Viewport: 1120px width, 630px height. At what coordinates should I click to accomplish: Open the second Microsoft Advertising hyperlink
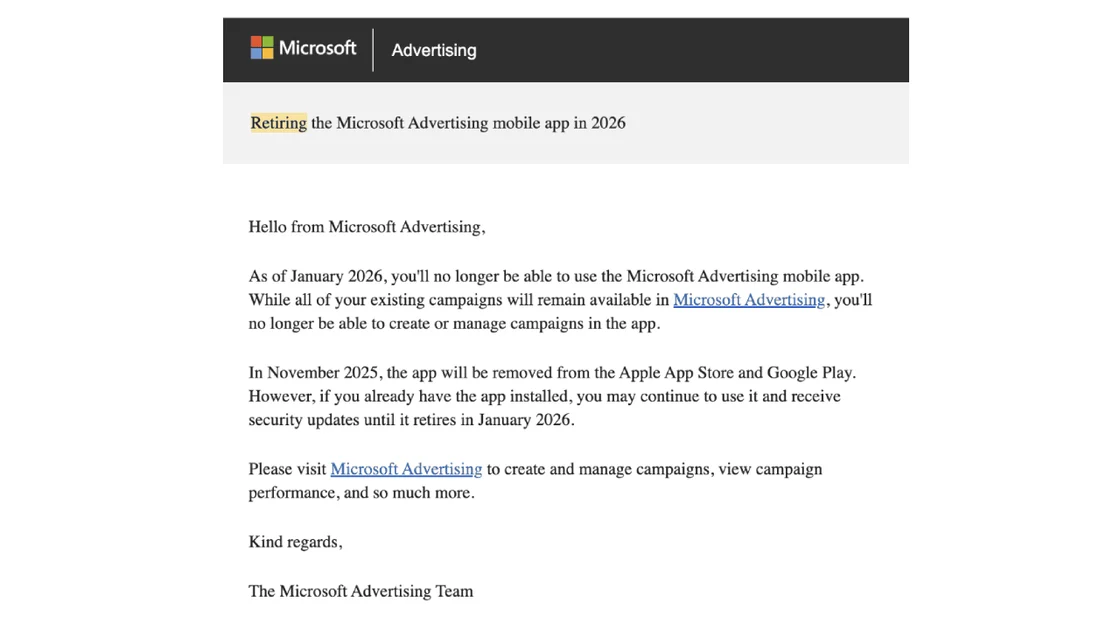pos(406,468)
